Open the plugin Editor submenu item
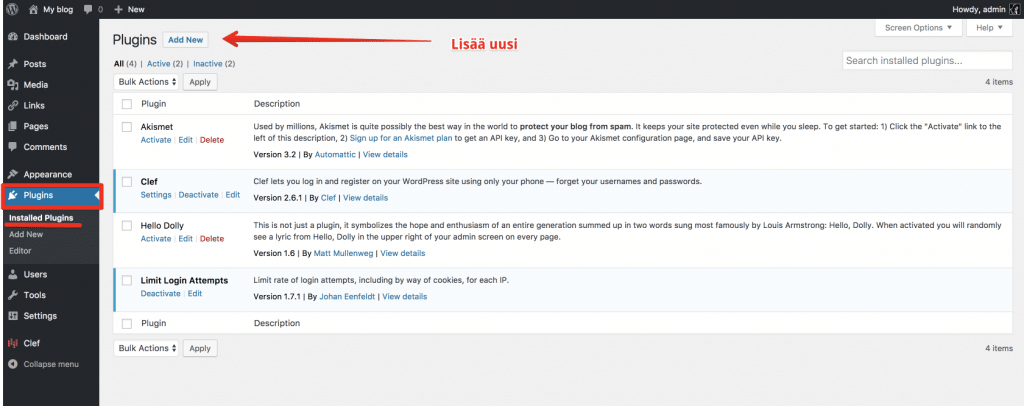Image resolution: width=1024 pixels, height=406 pixels. (x=20, y=251)
